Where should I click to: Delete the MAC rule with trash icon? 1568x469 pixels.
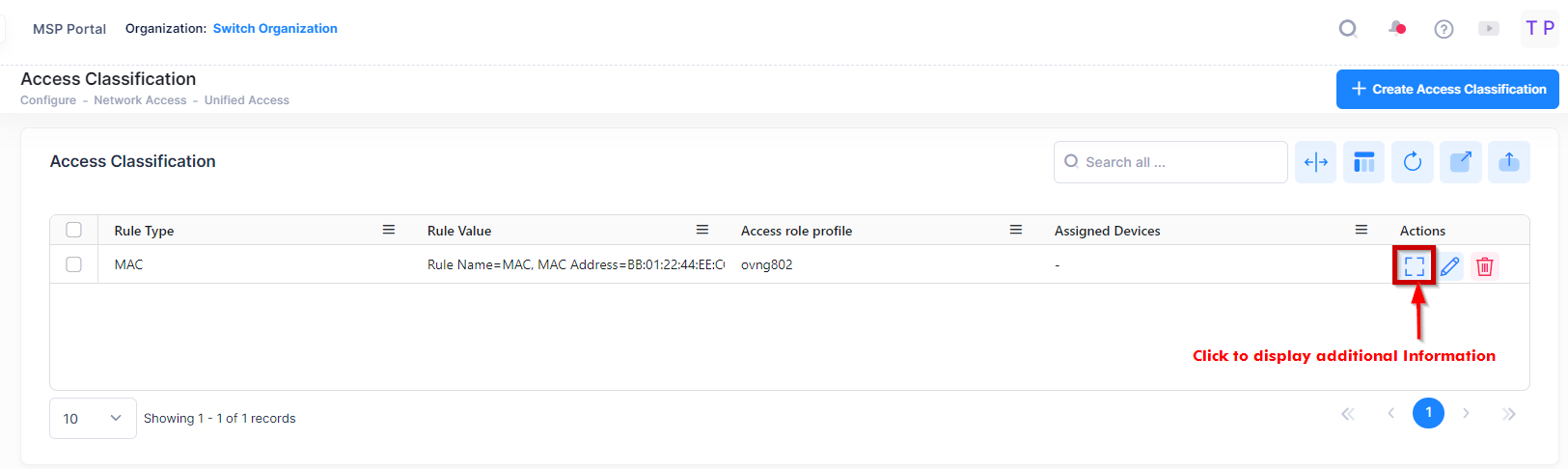1485,266
